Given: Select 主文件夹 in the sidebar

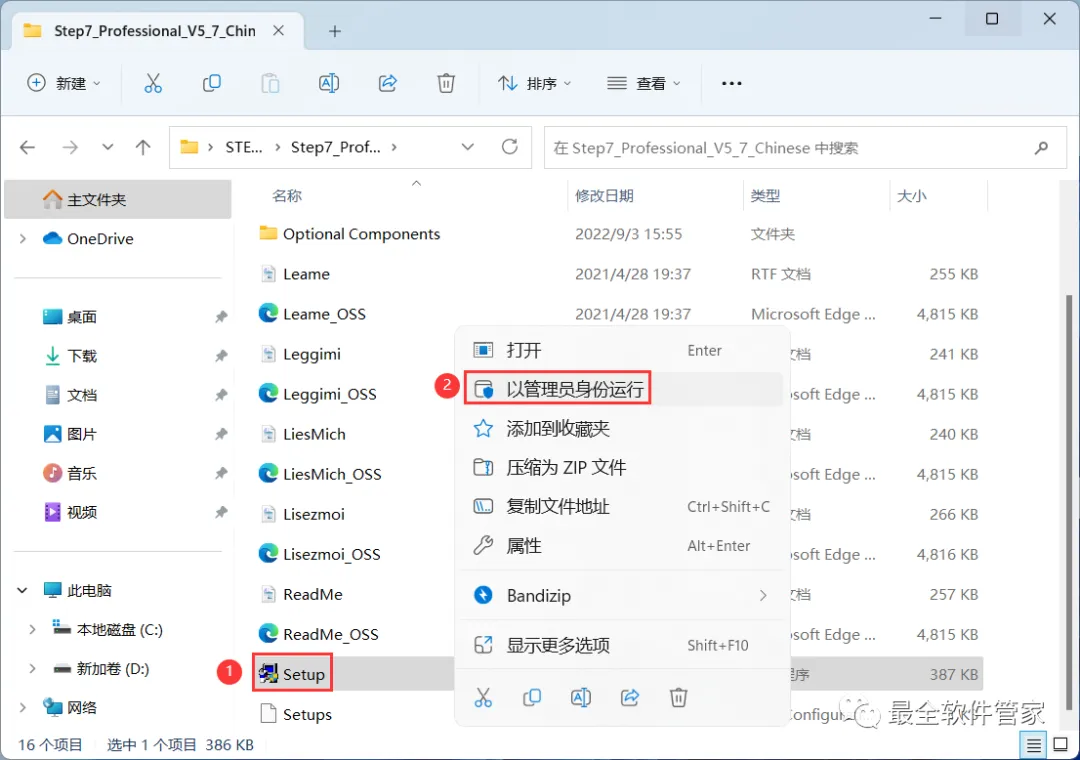Looking at the screenshot, I should coord(118,200).
